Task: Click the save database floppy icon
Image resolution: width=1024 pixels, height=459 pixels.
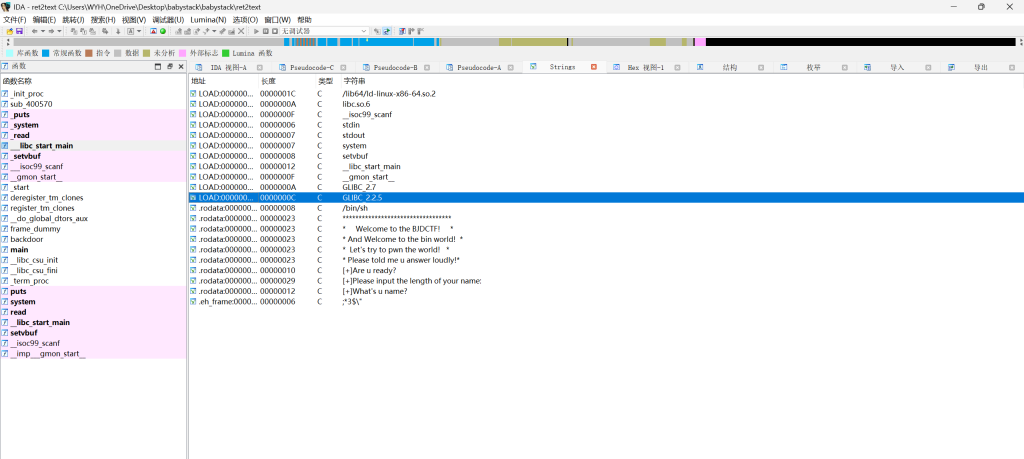Action: click(x=18, y=31)
